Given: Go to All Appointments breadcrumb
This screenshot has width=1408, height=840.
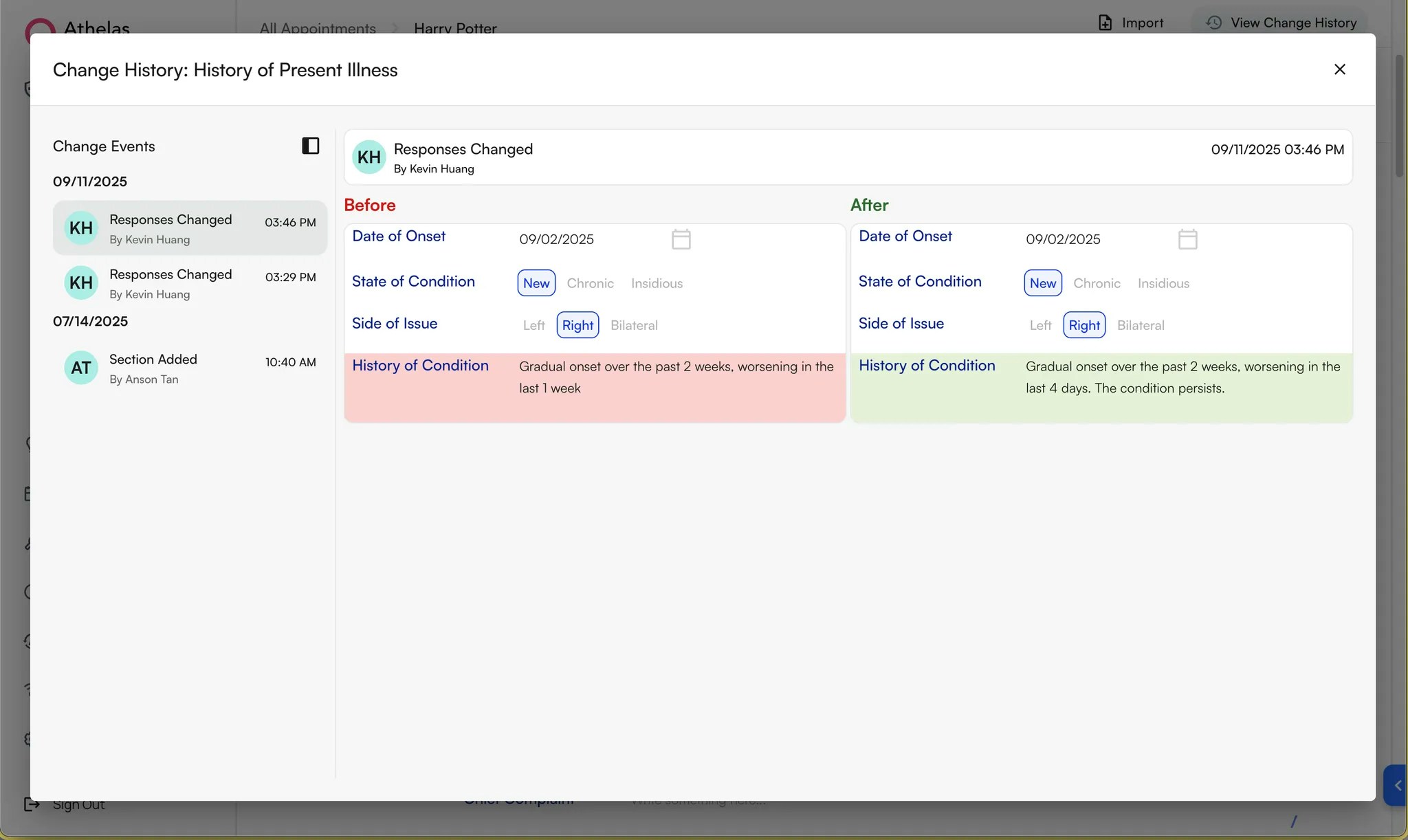Looking at the screenshot, I should coord(318,28).
